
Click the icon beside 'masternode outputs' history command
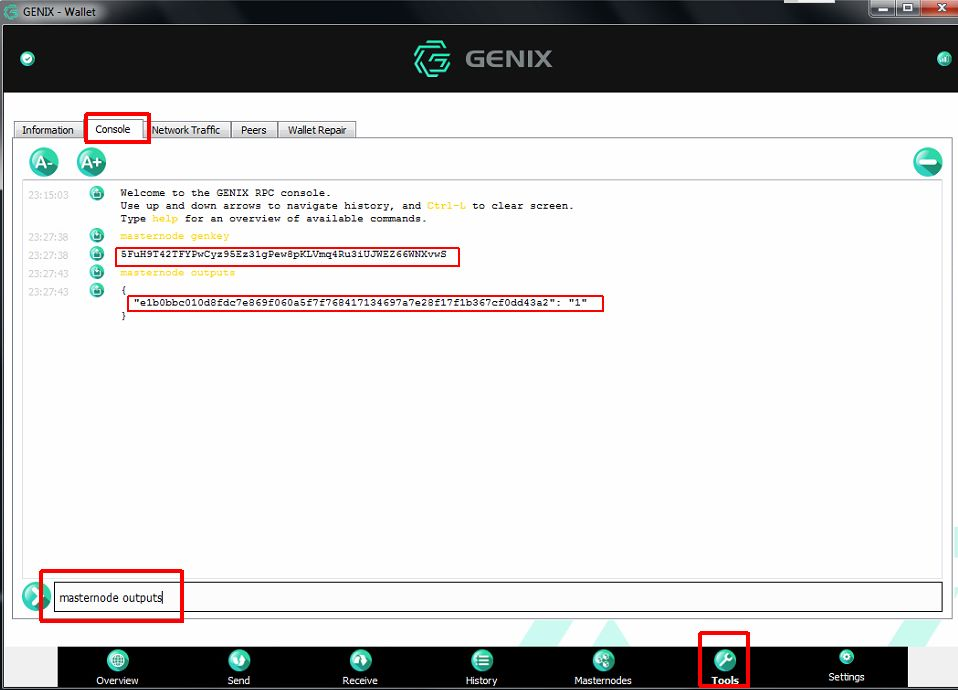point(97,271)
